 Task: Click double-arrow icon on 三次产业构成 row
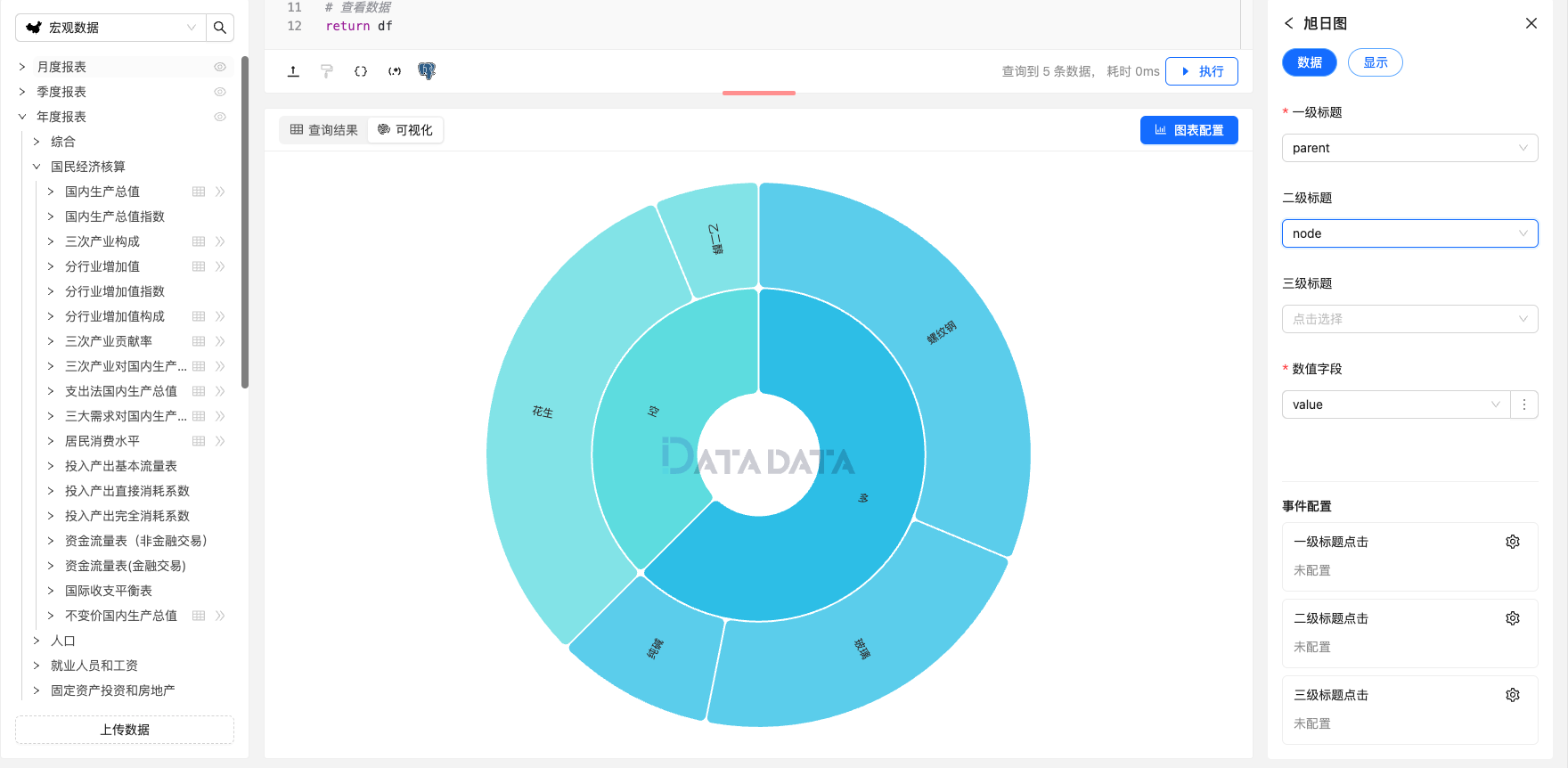(220, 241)
